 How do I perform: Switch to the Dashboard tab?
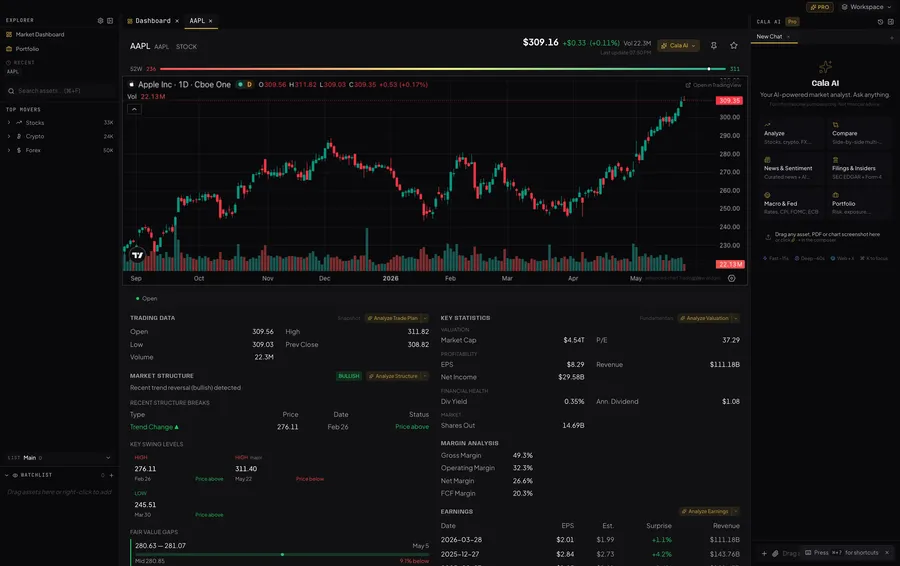152,21
